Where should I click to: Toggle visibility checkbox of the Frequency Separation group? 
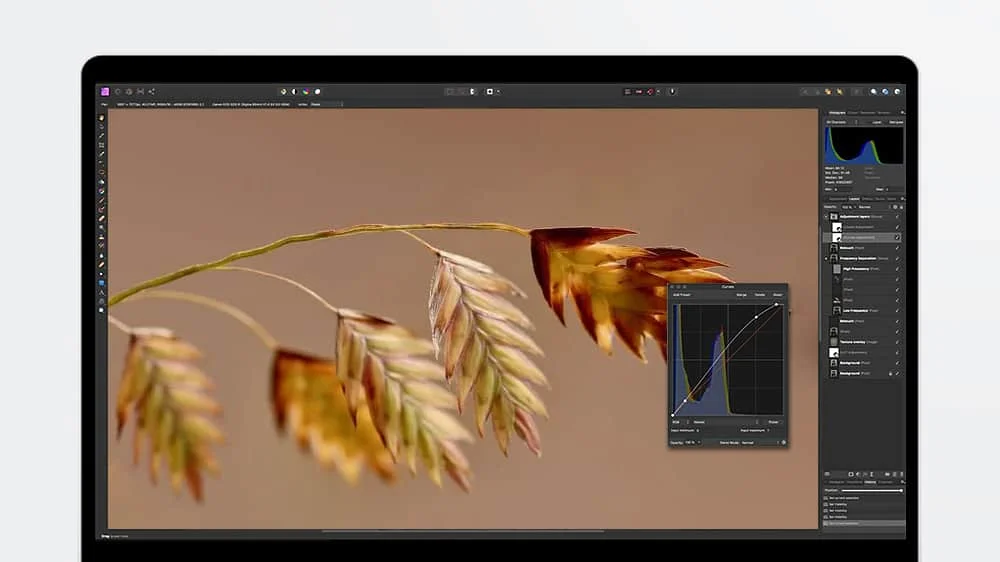[x=897, y=258]
